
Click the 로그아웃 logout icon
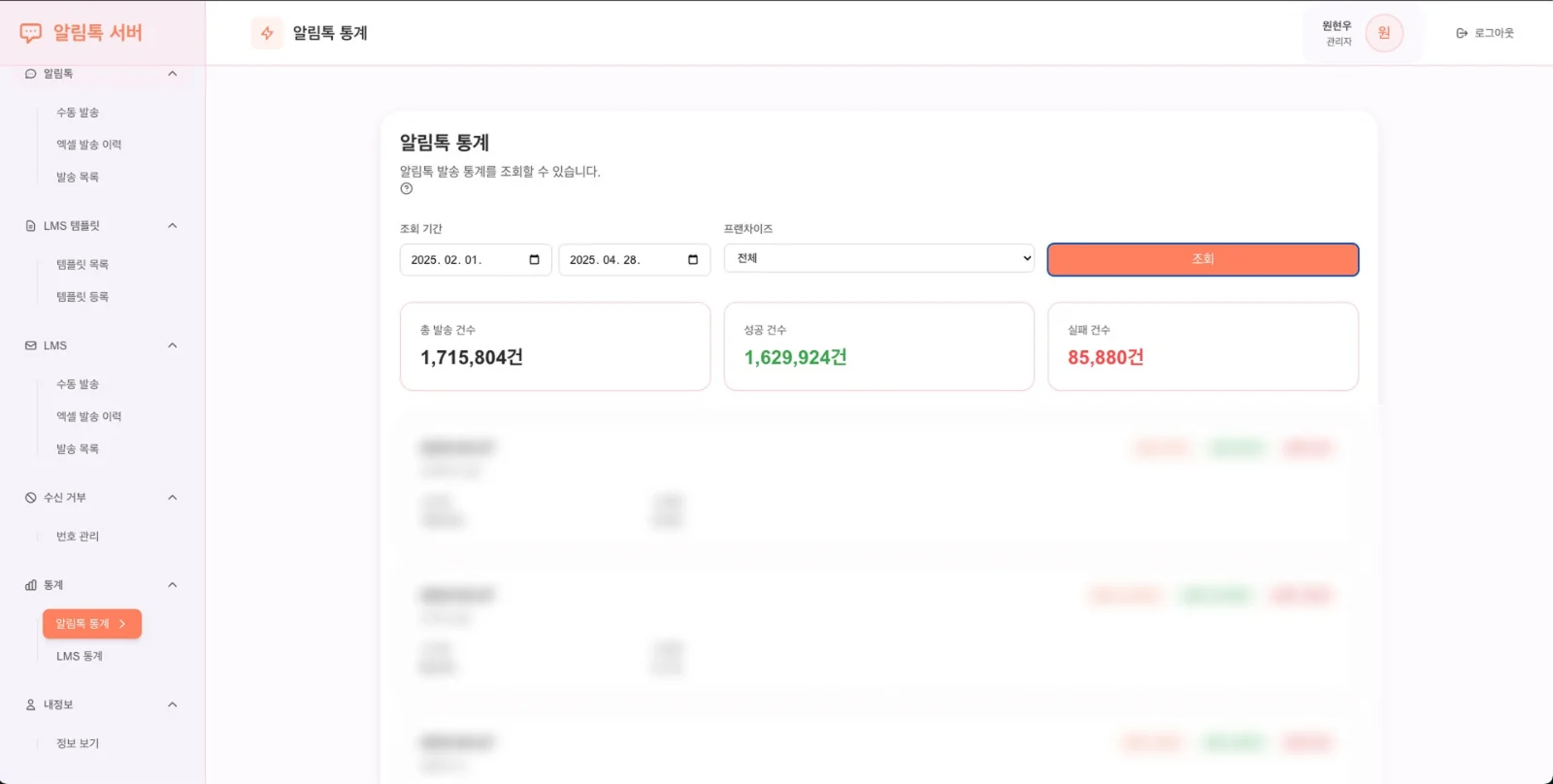[1462, 33]
